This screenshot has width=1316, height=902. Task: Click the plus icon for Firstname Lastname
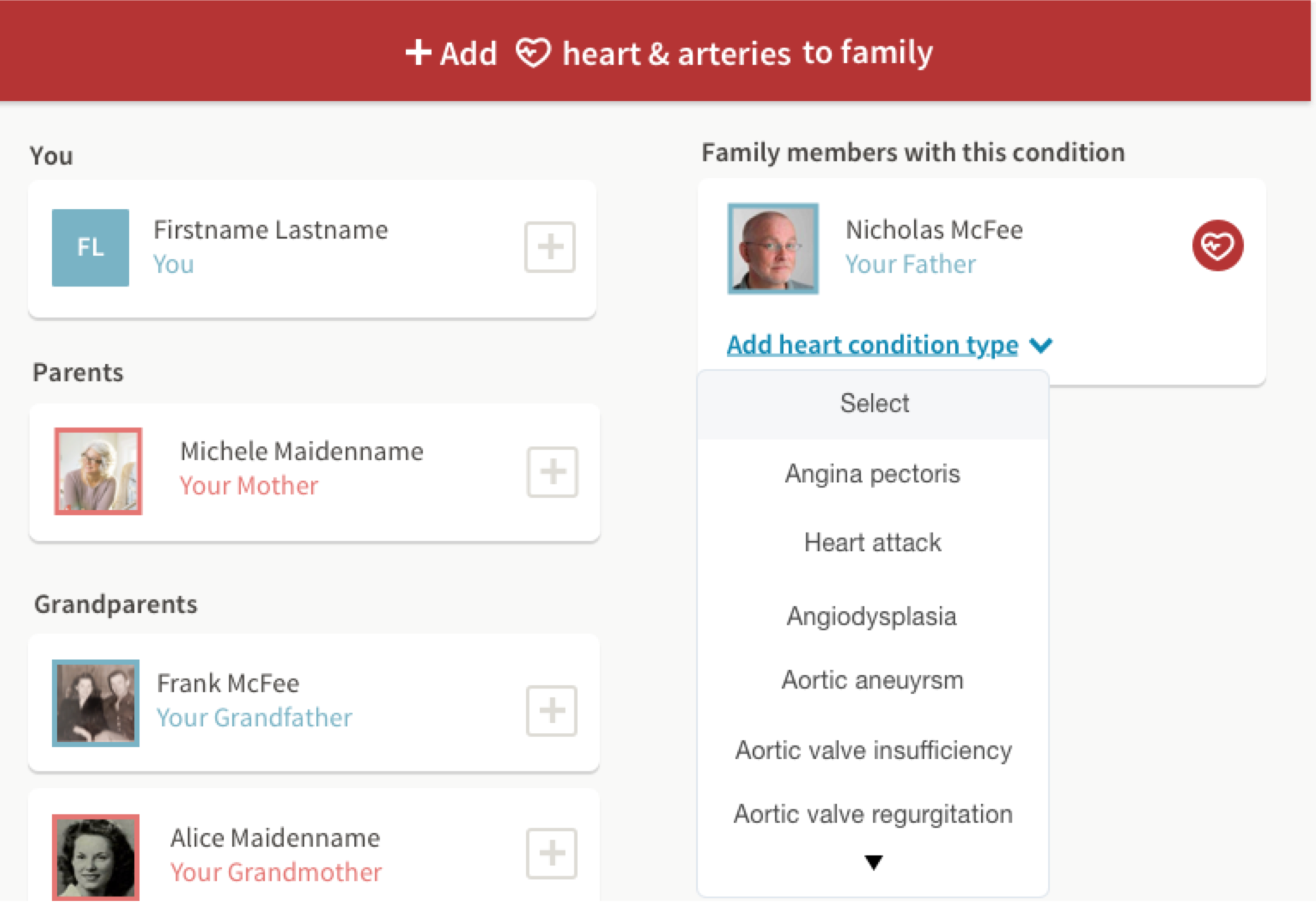click(550, 247)
